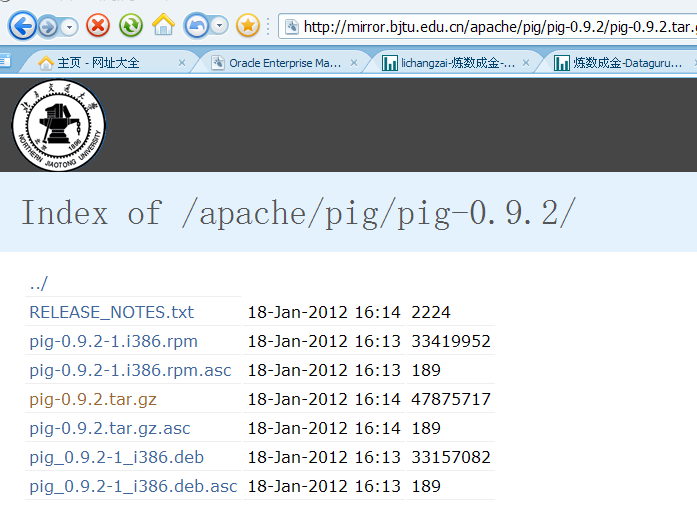Open the parent directory ../ link
Image resolution: width=697 pixels, height=507 pixels.
point(39,283)
